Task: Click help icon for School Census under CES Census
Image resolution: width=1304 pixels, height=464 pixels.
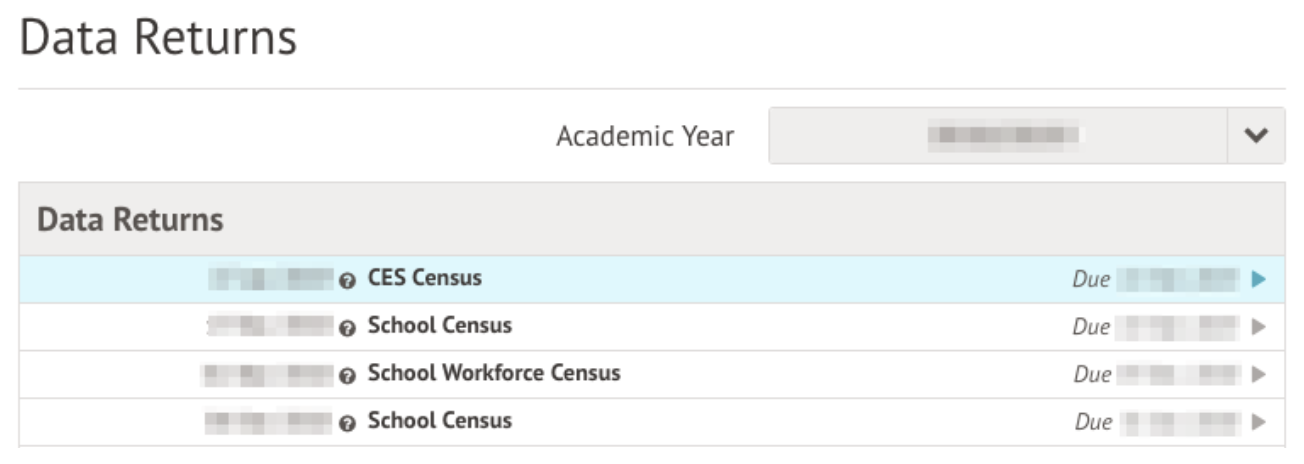Action: click(x=347, y=329)
